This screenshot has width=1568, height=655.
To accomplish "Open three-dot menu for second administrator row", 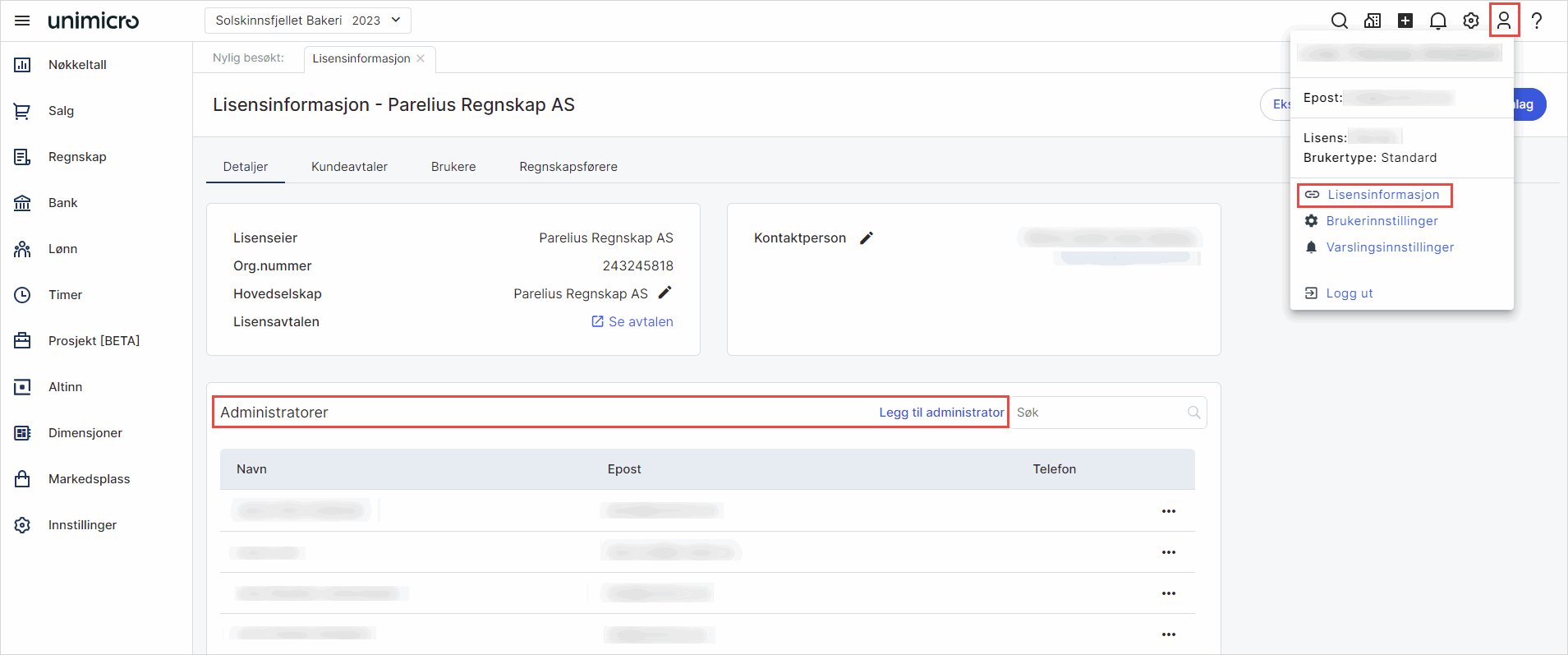I will [x=1168, y=552].
